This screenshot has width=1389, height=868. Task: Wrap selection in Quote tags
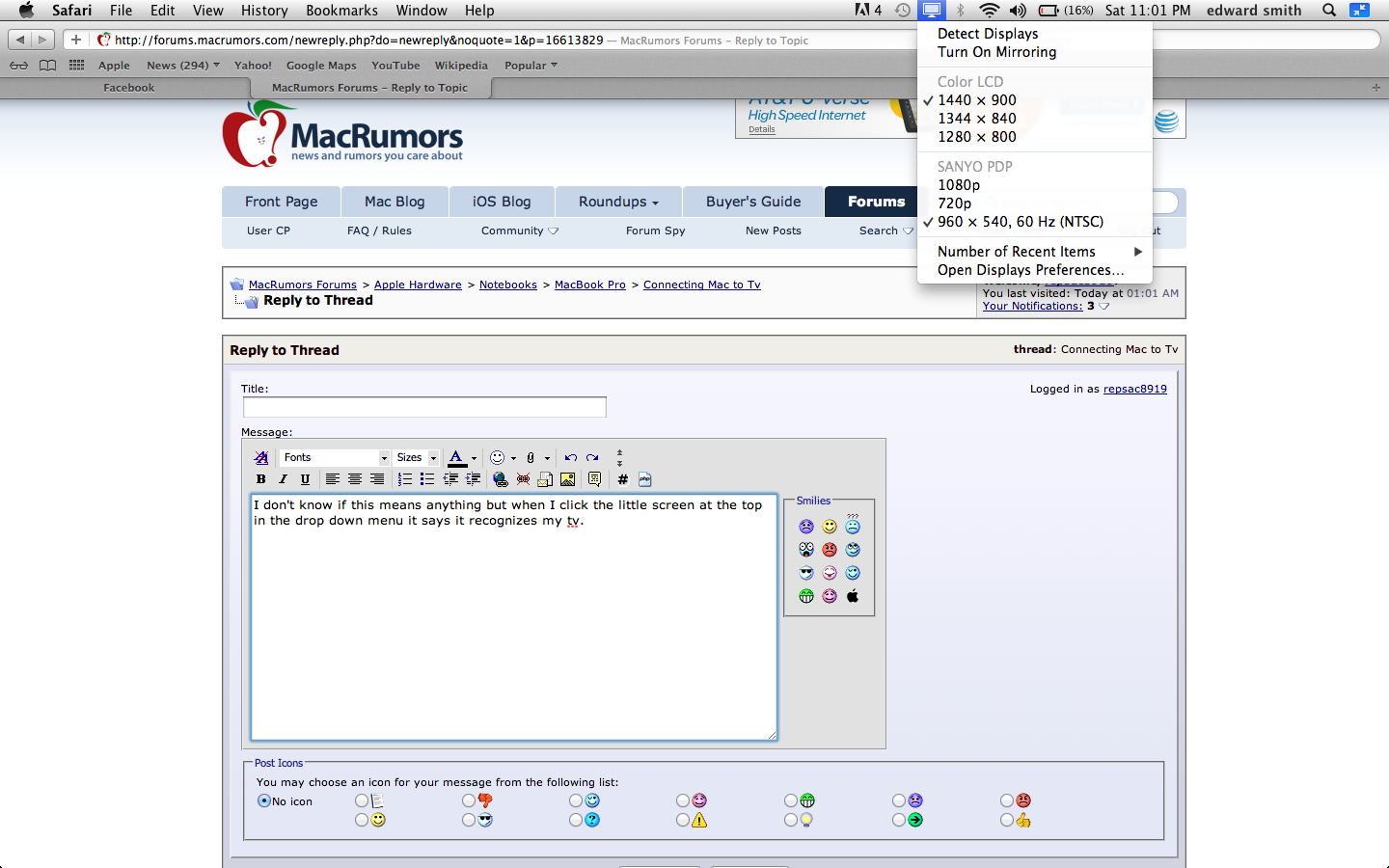(594, 479)
